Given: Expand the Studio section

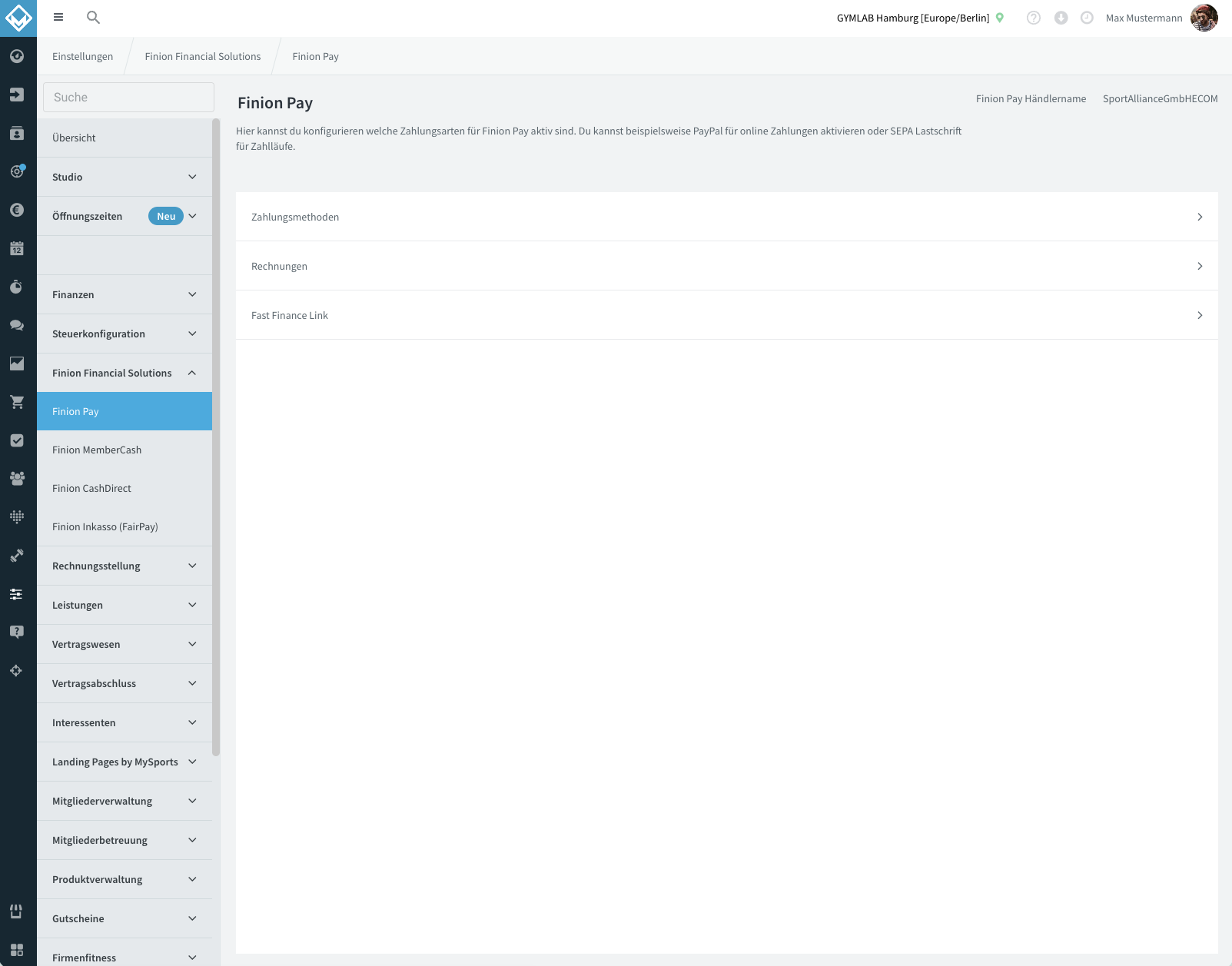Looking at the screenshot, I should 125,177.
